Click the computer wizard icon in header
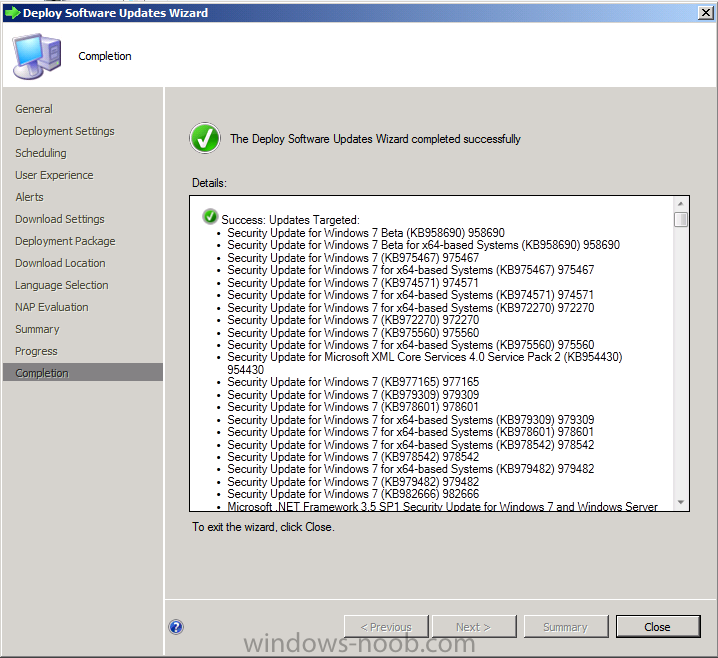718x658 pixels. 37,56
